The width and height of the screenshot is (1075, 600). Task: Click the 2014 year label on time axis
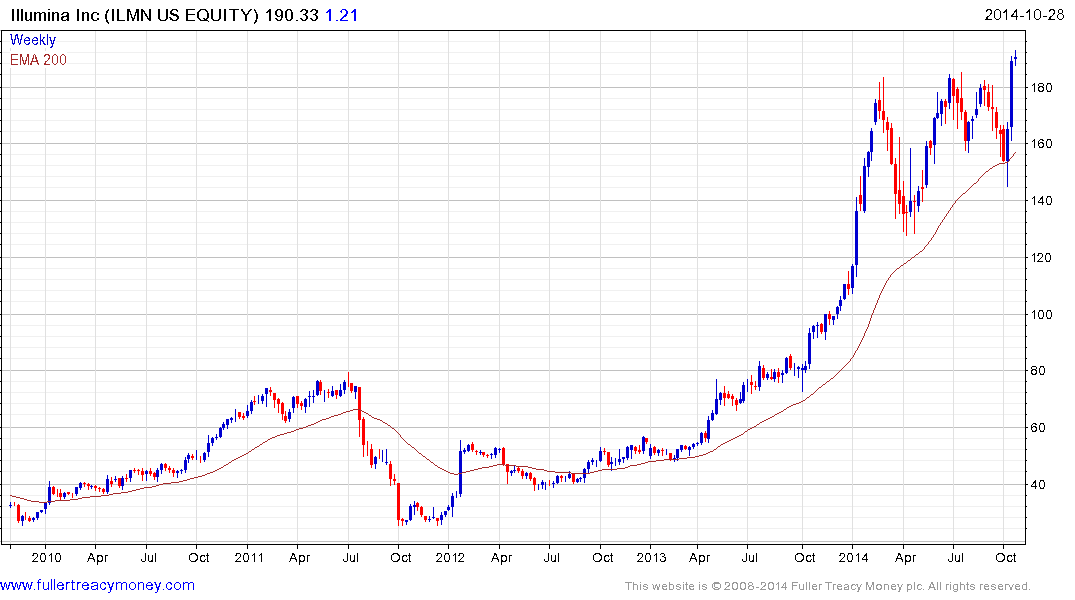click(x=854, y=557)
